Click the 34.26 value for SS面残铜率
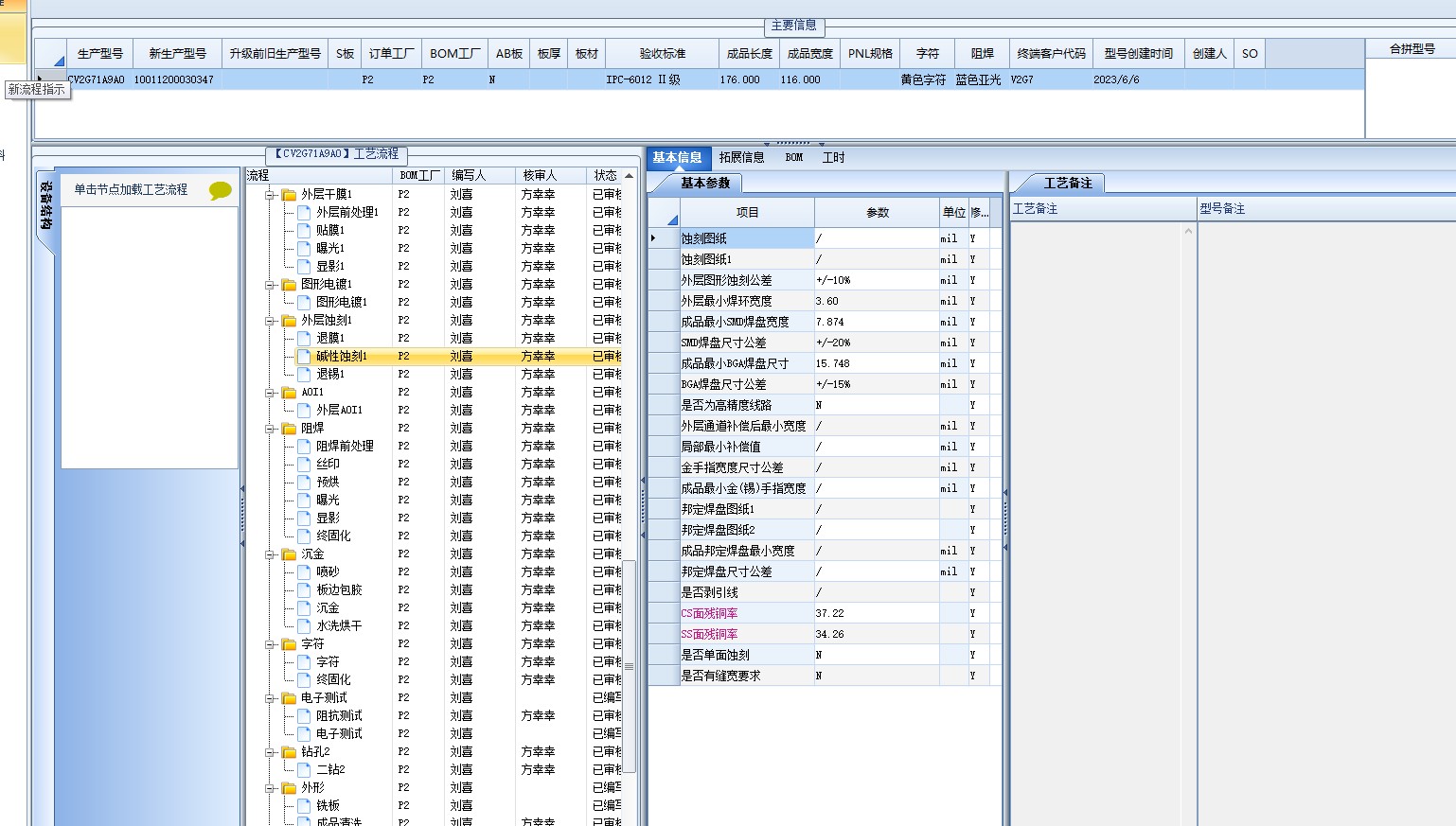Viewport: 1456px width, 826px height. (877, 634)
